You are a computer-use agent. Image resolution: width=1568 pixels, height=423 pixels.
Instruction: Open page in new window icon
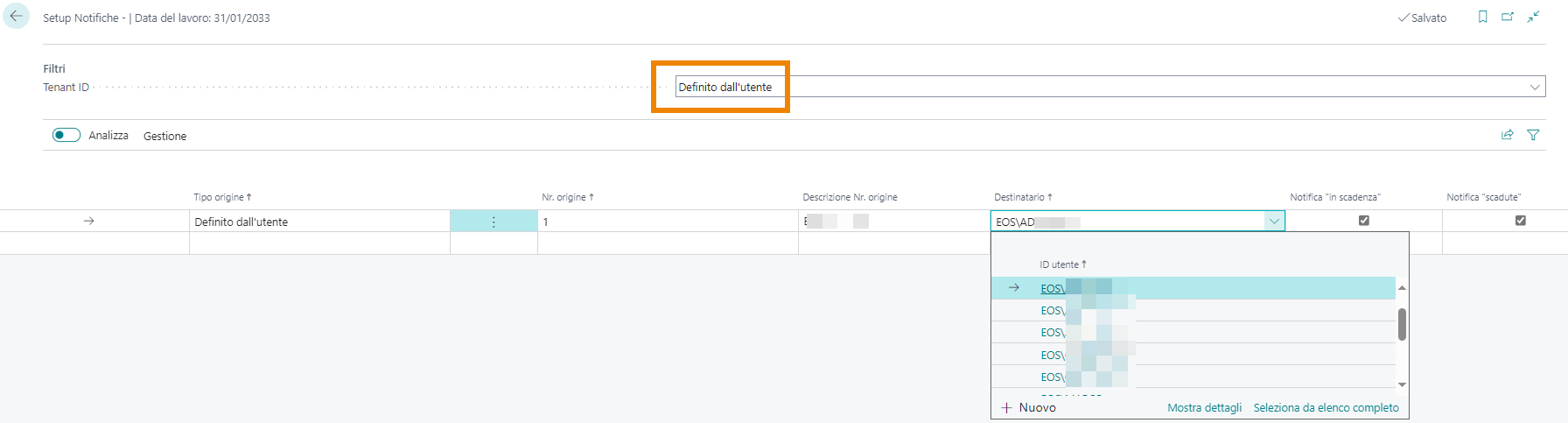coord(1508,17)
